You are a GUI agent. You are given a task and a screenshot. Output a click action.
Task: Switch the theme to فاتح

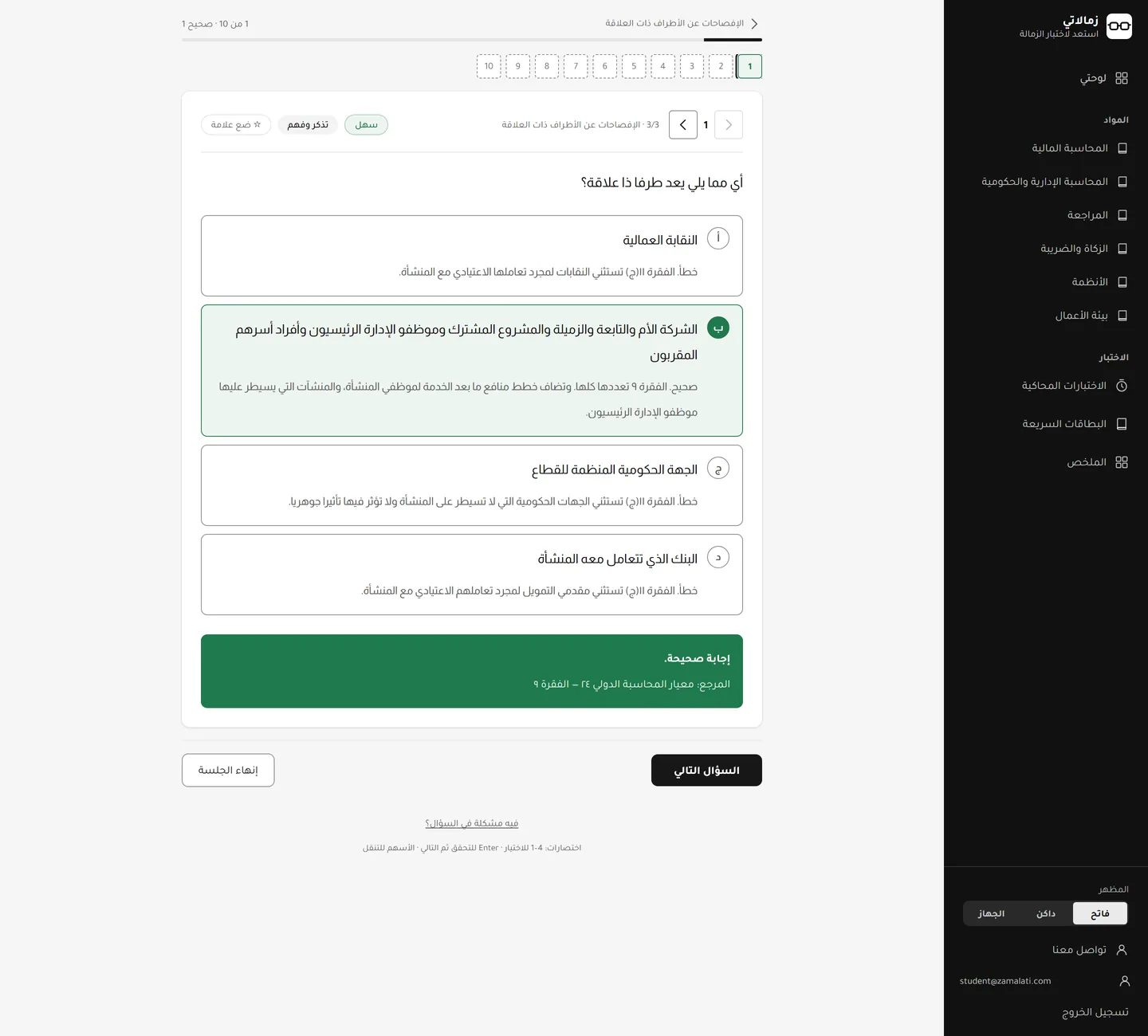click(1100, 913)
